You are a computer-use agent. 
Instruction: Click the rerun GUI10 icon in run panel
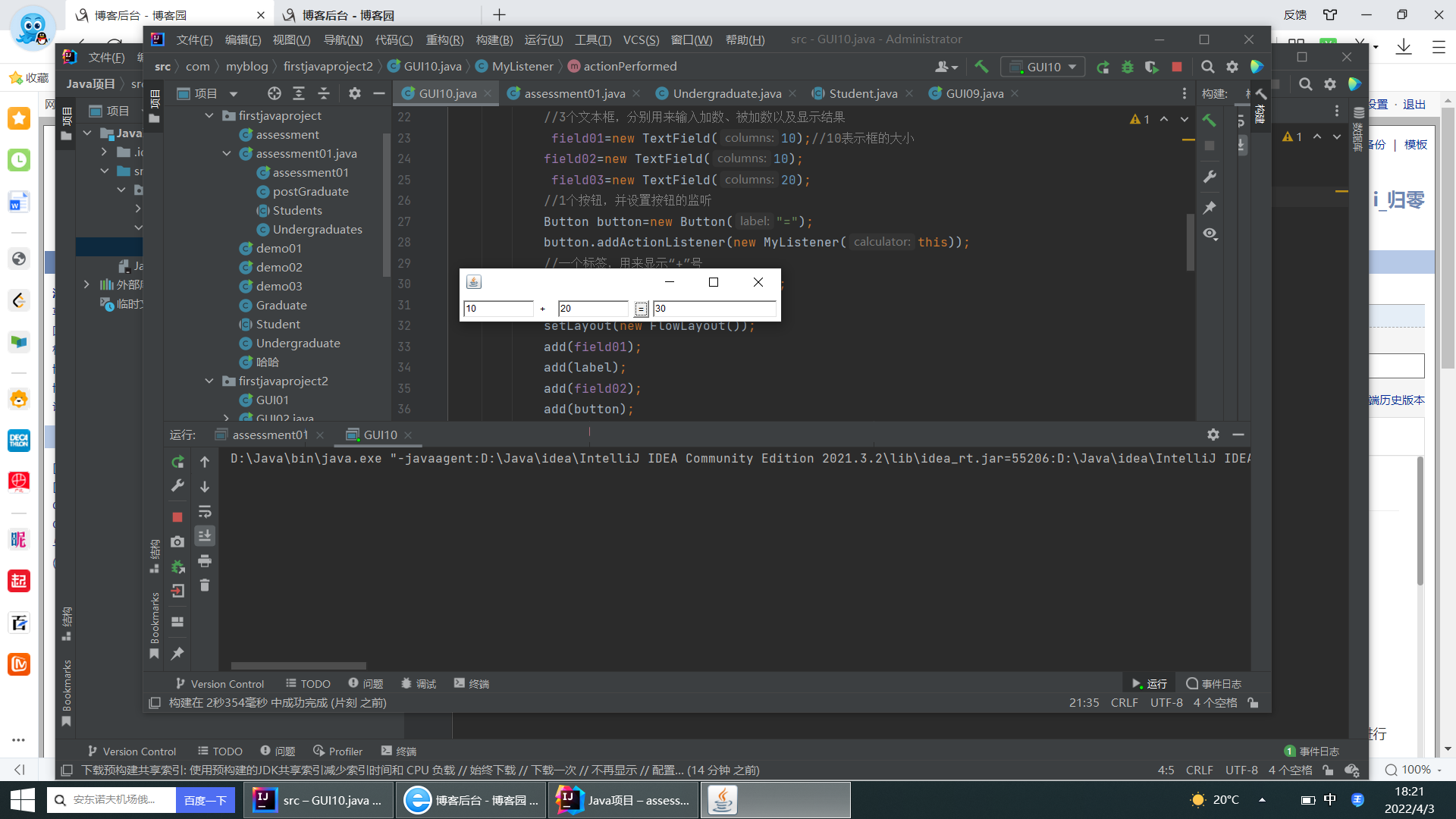(x=177, y=462)
